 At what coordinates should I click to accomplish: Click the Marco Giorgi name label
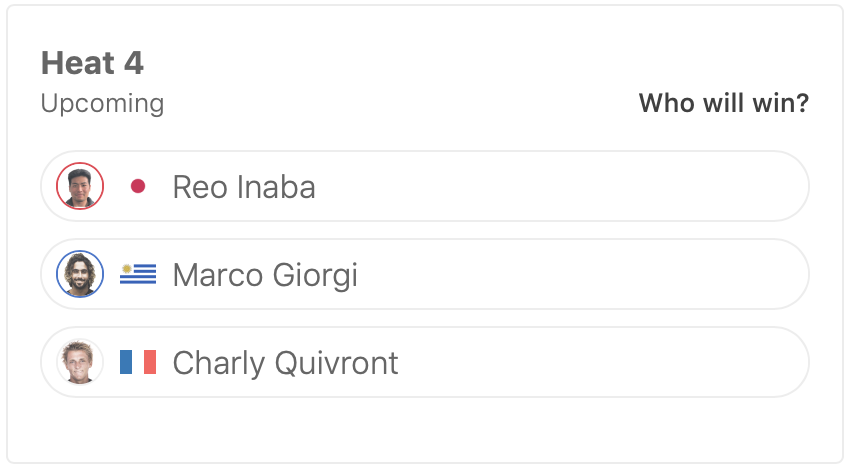pos(265,275)
